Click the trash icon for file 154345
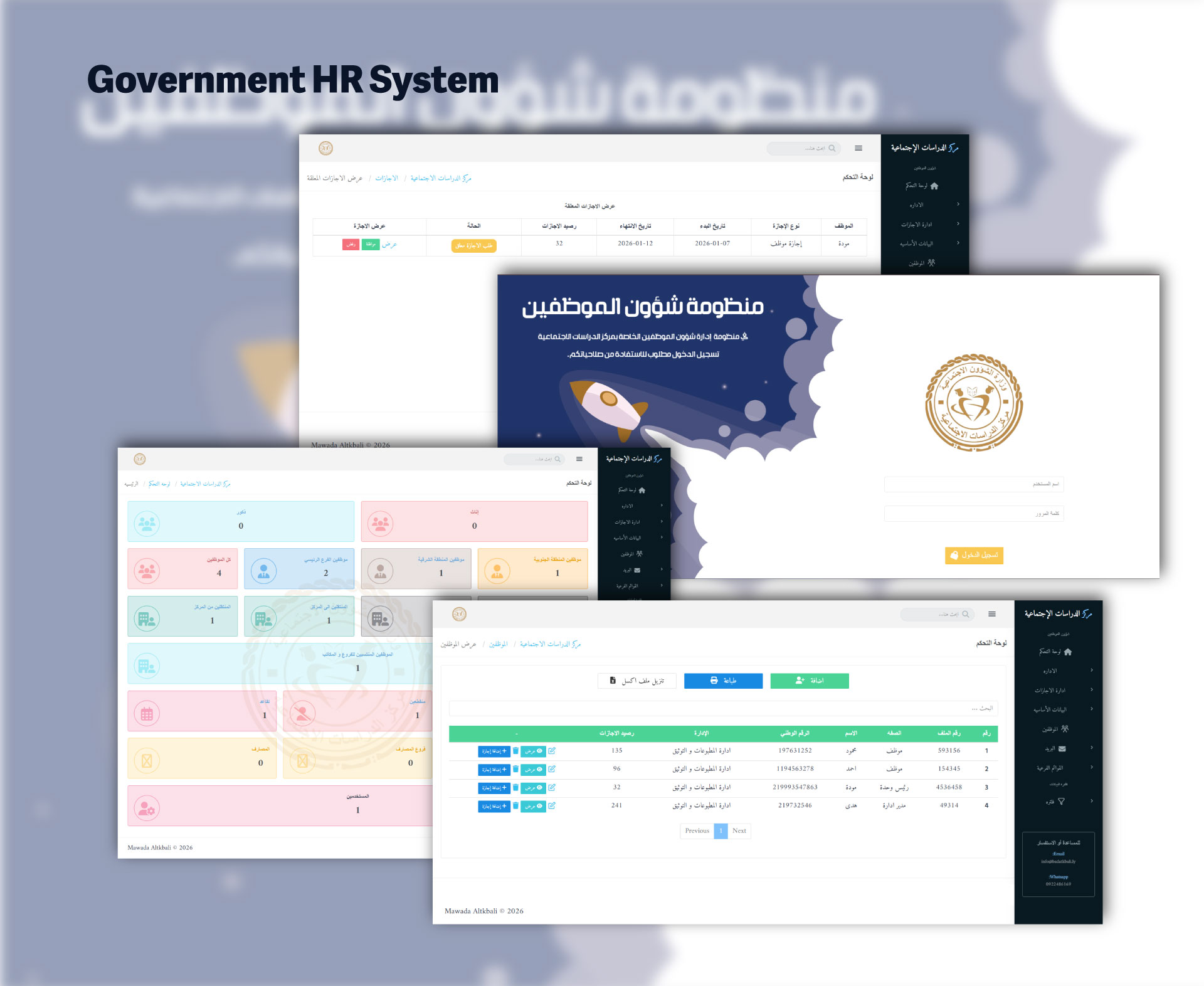The width and height of the screenshot is (1204, 986). pyautogui.click(x=515, y=769)
